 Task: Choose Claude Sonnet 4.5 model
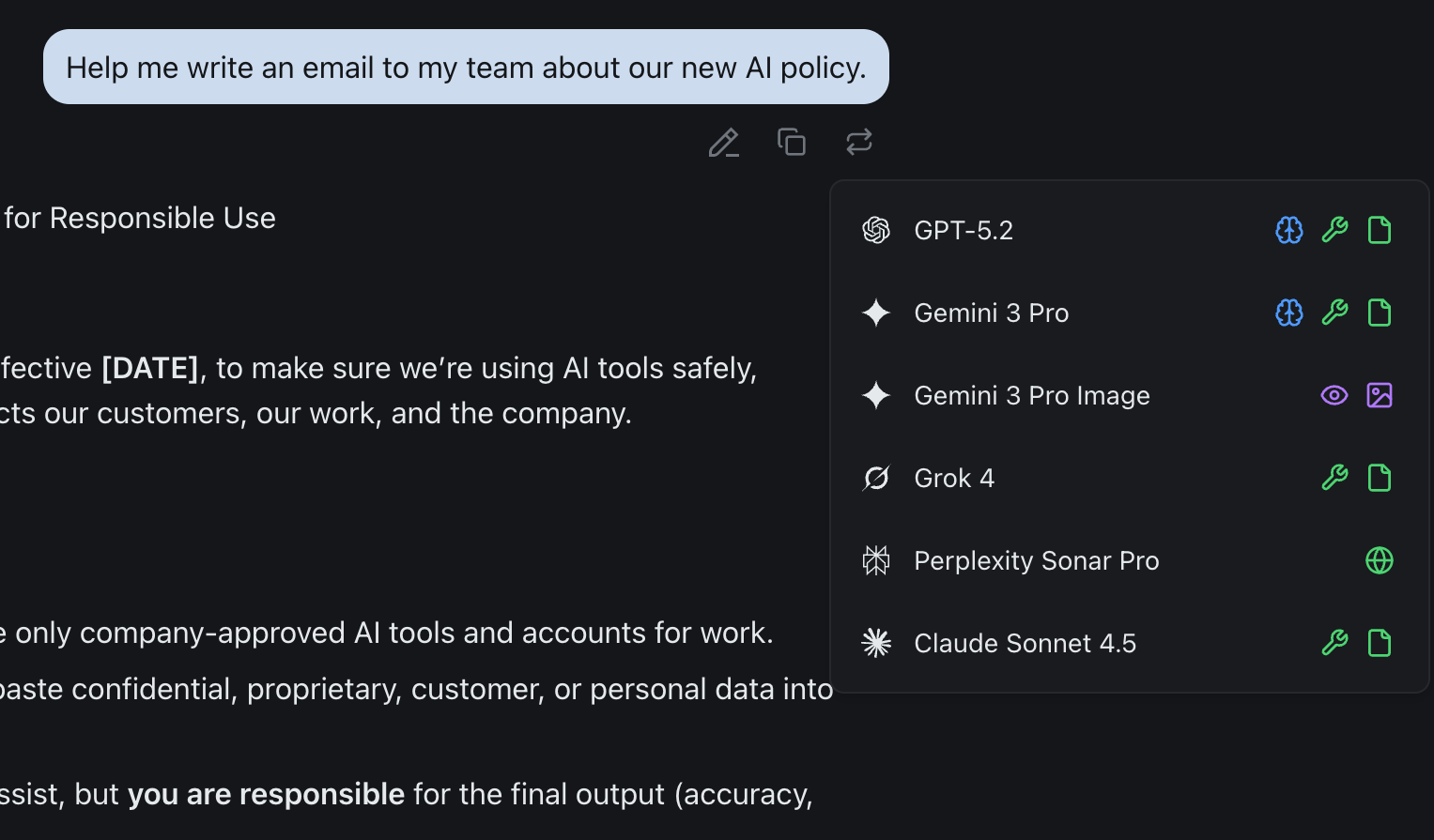click(1025, 643)
